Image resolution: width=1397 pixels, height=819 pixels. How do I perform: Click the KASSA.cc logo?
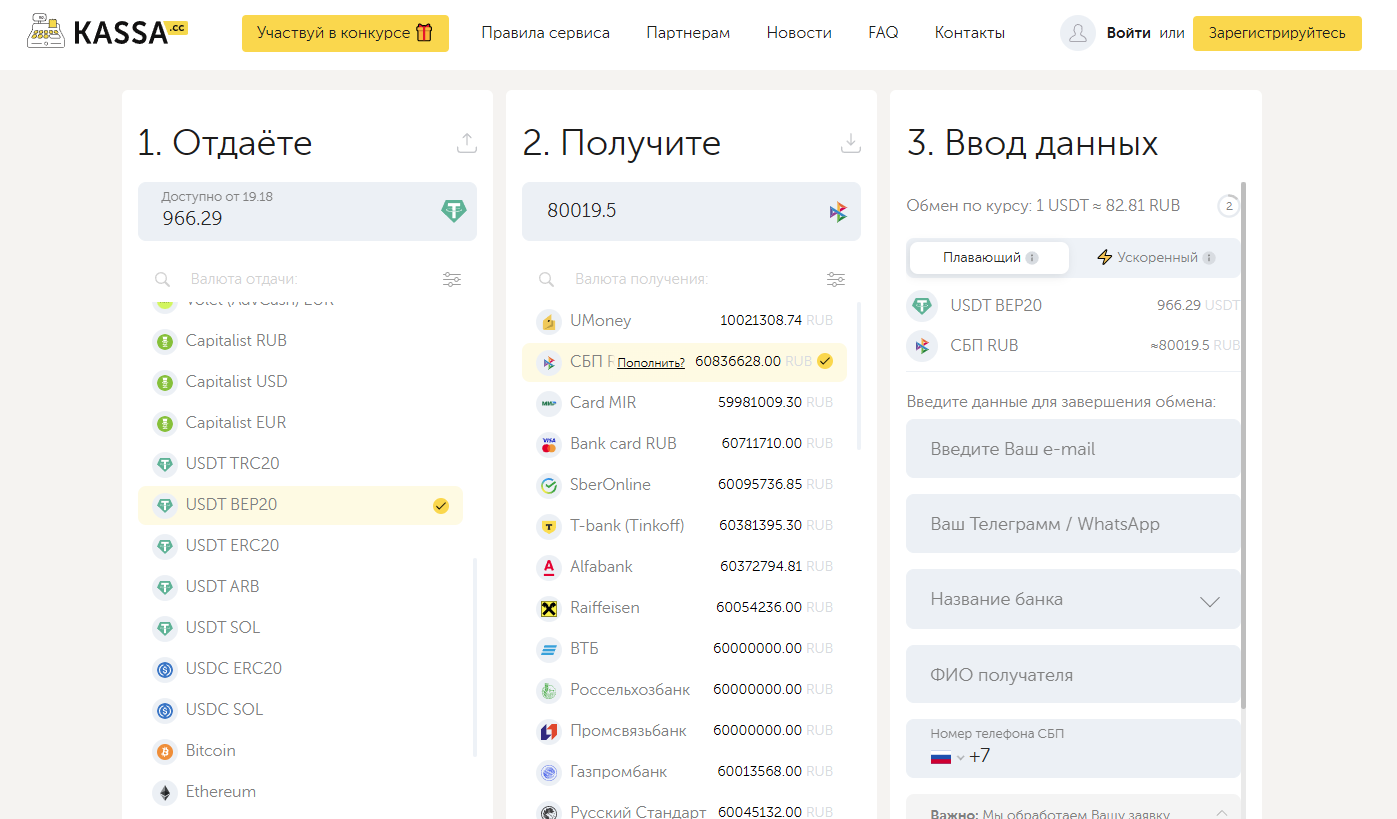[107, 32]
